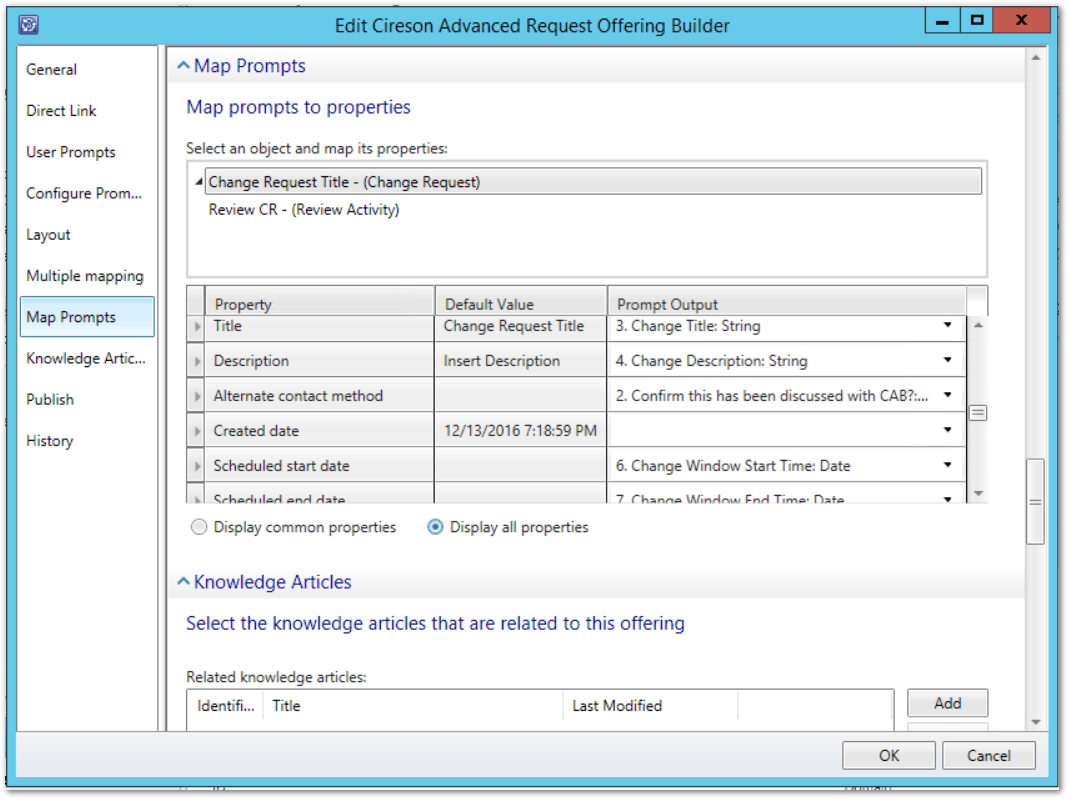
Task: Click the Default Value column header
Action: point(520,302)
